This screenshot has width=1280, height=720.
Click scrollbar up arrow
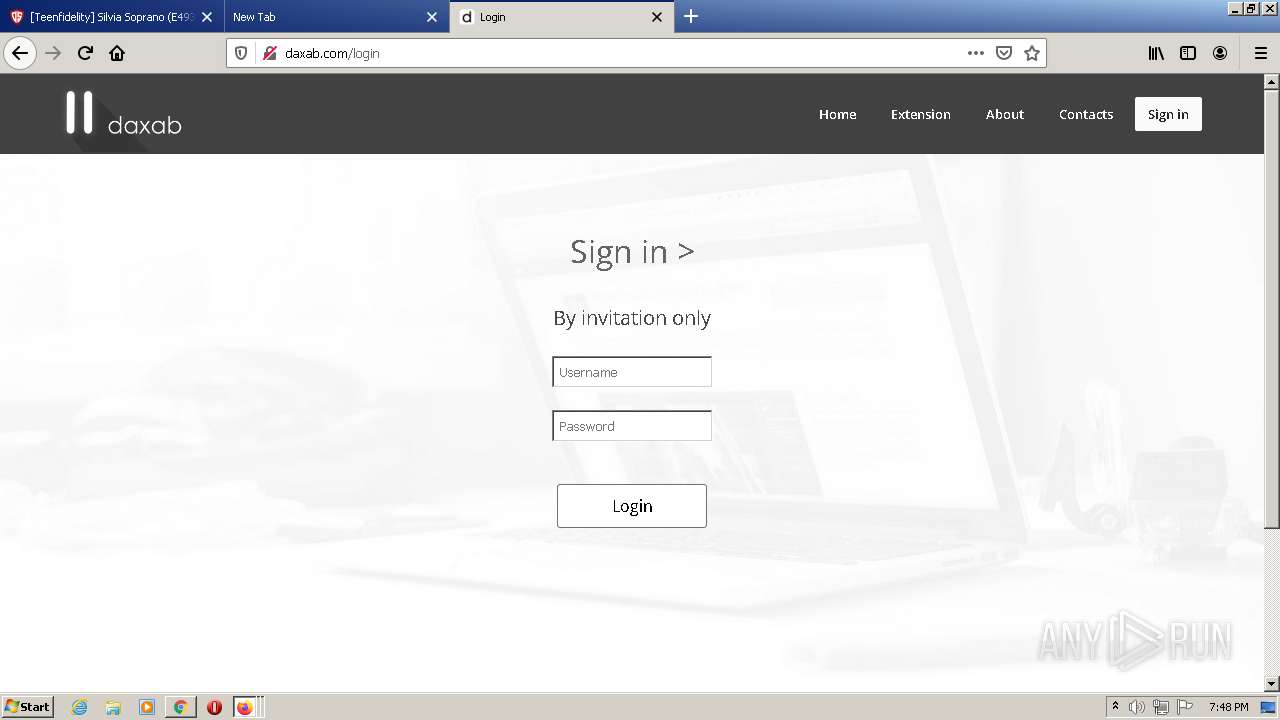coord(1272,81)
